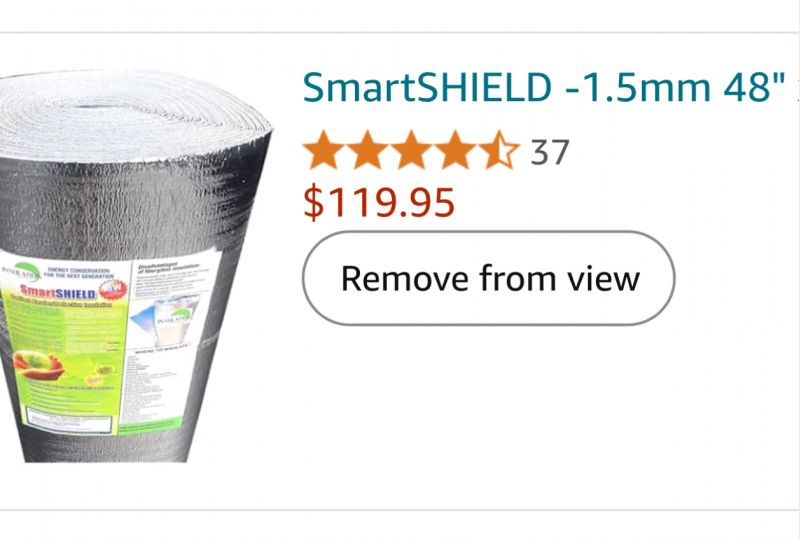Open the 37 customer reviews count

549,152
